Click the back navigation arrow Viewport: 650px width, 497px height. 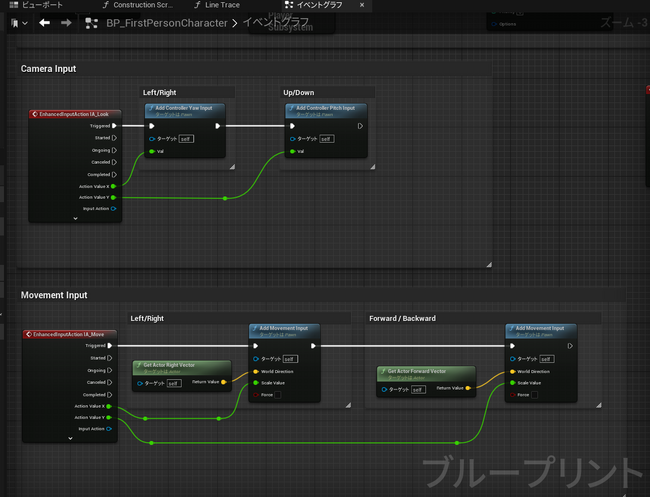click(45, 22)
